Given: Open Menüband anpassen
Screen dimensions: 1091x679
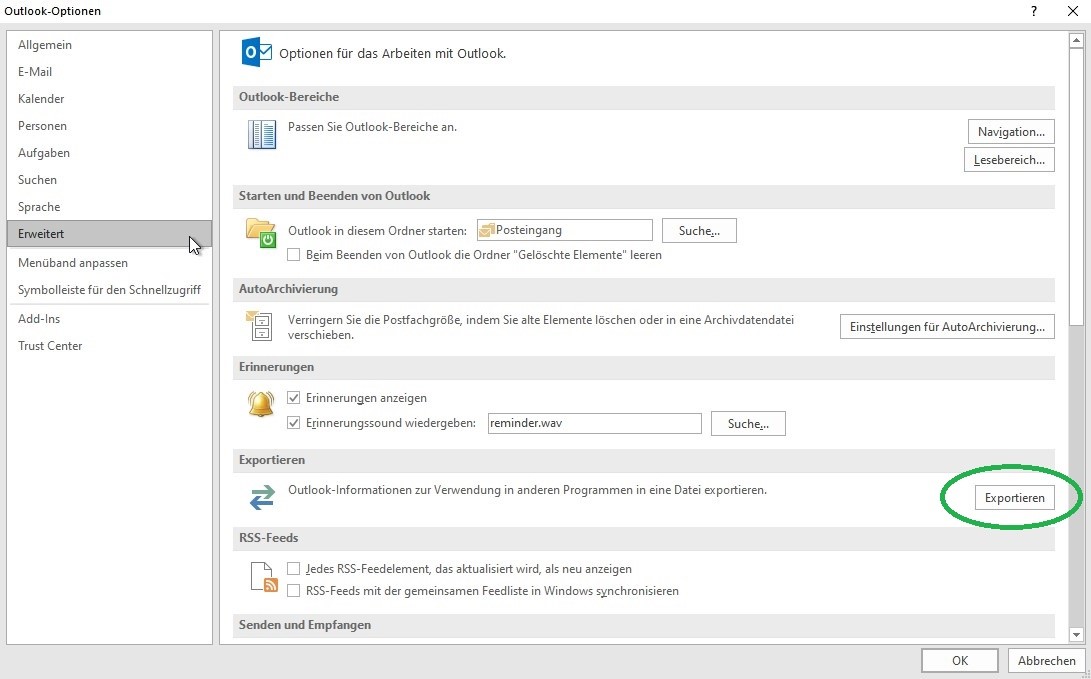Looking at the screenshot, I should [x=109, y=263].
